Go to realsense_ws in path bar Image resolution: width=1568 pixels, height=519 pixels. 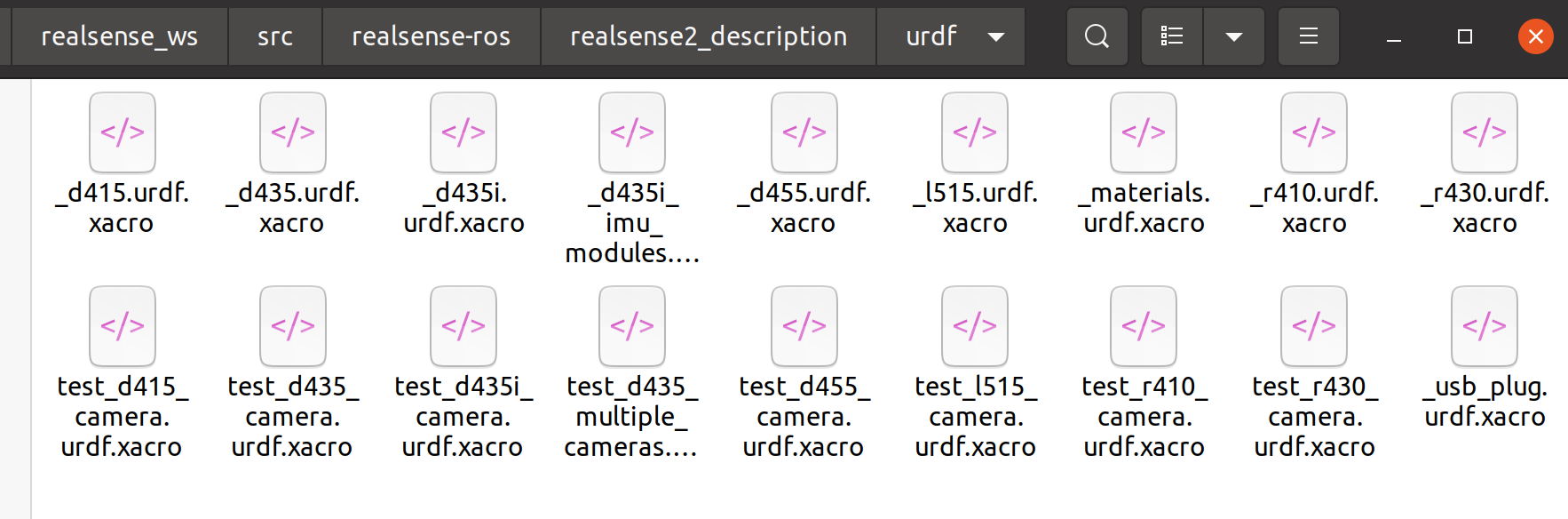click(x=119, y=36)
